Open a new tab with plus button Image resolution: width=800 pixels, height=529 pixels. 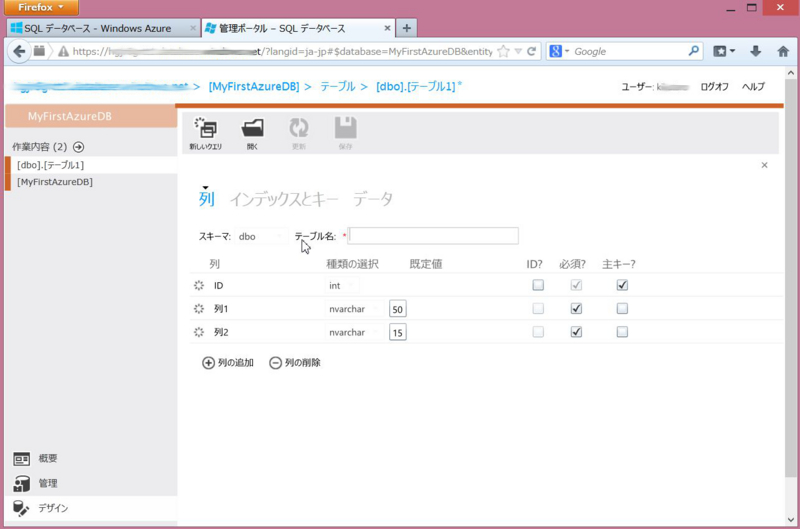pyautogui.click(x=407, y=28)
